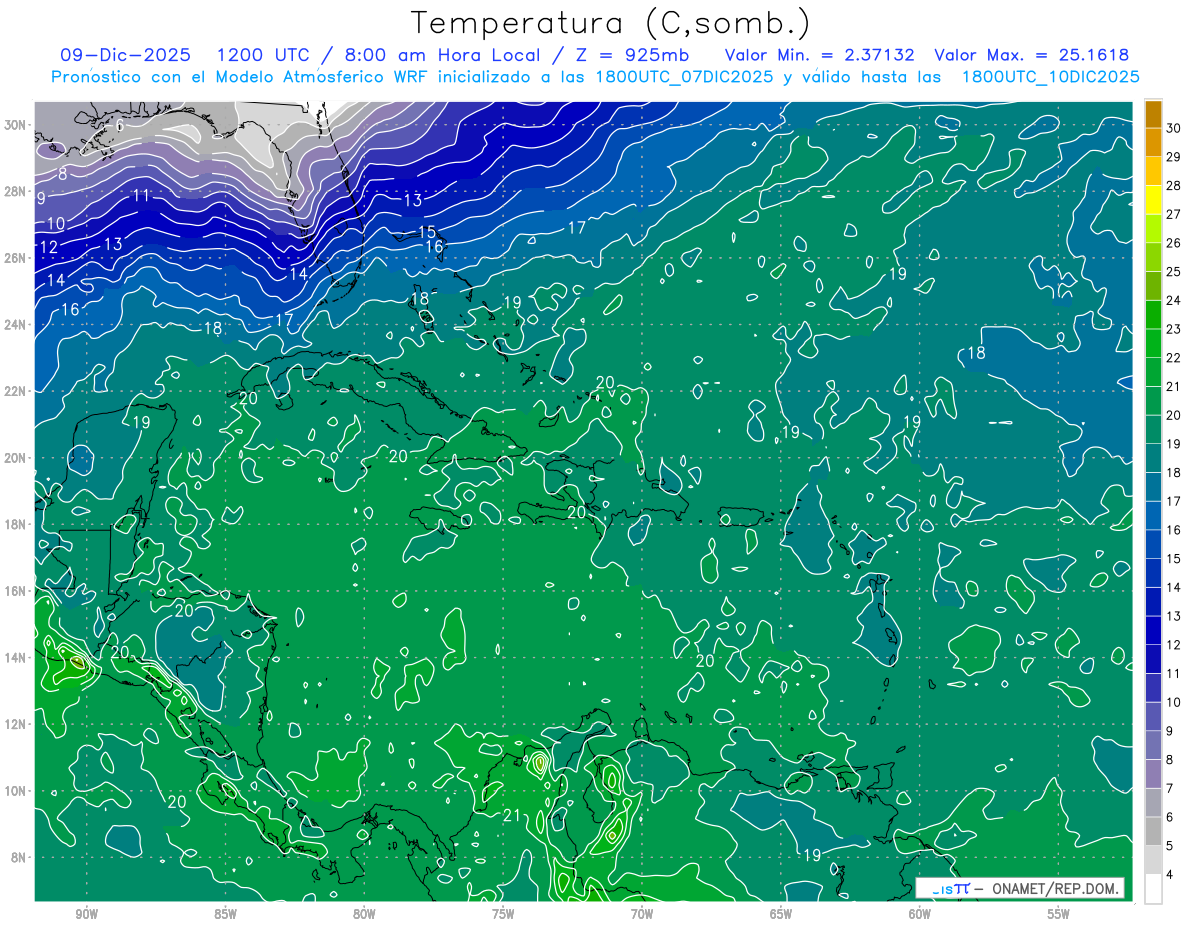Click the 26N latitude axis label
Viewport: 1200px width, 927px height.
pos(16,258)
